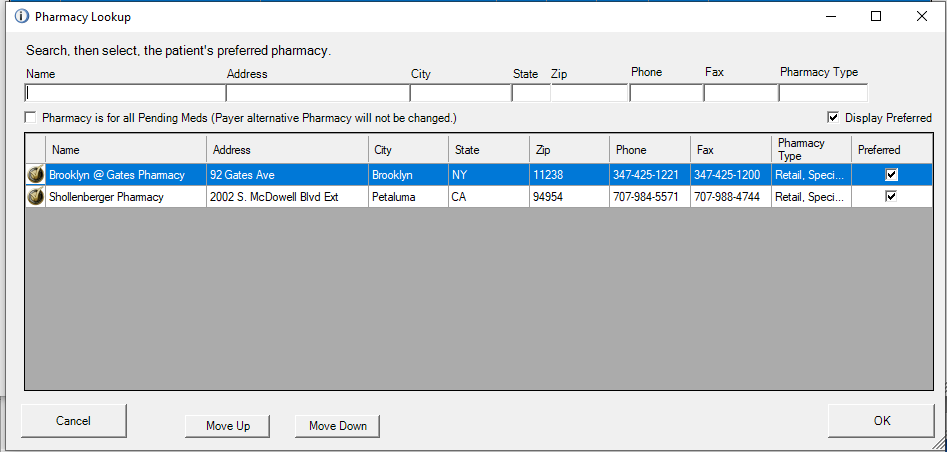Maximize the Pharmacy Lookup window
Viewport: 947px width, 452px height.
click(876, 16)
